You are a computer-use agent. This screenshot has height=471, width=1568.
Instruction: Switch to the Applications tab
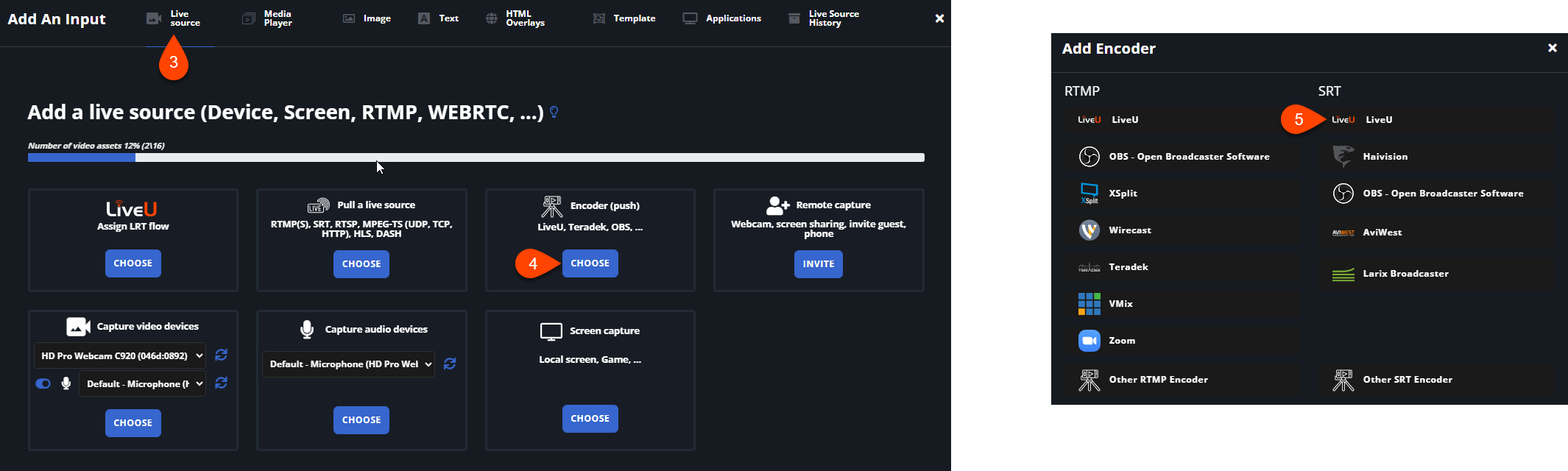[722, 18]
